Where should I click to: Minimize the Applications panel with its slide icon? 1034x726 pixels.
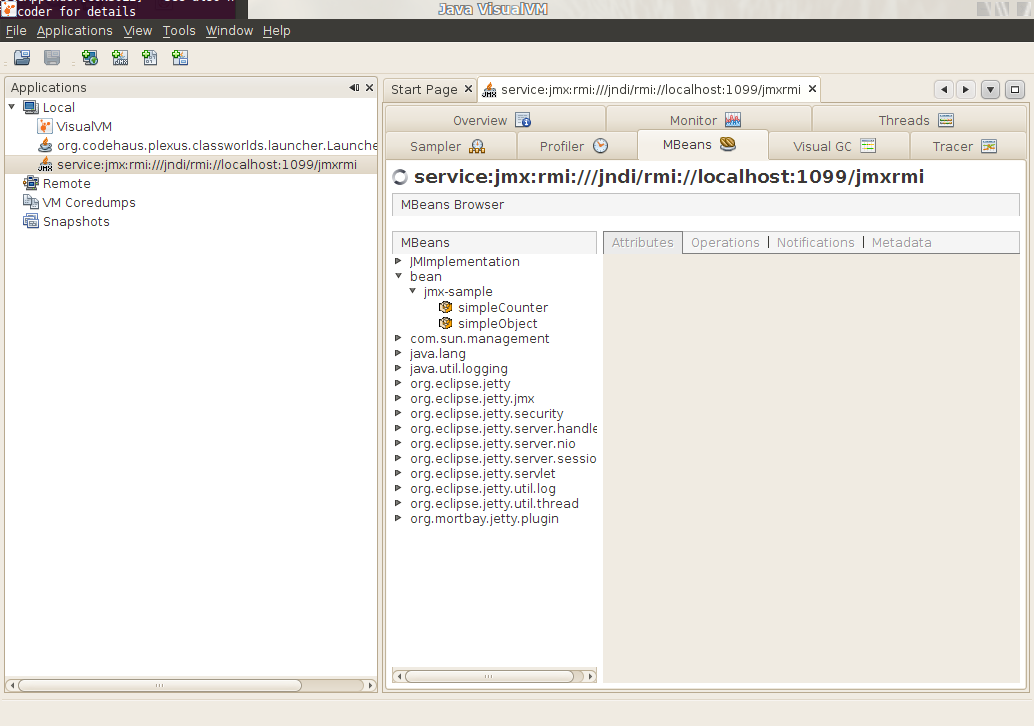point(354,88)
